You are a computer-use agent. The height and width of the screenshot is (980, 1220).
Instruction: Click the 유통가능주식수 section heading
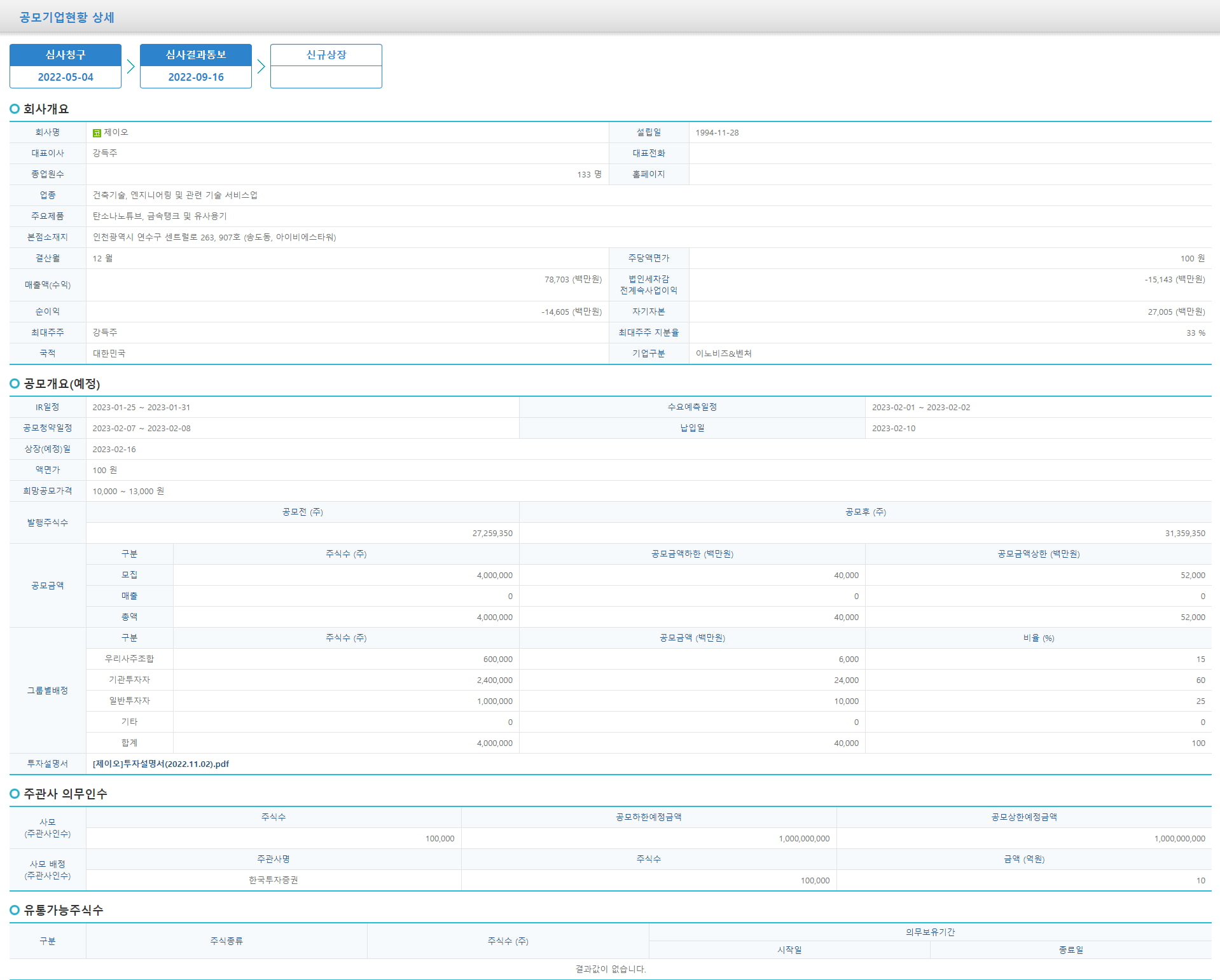point(64,910)
